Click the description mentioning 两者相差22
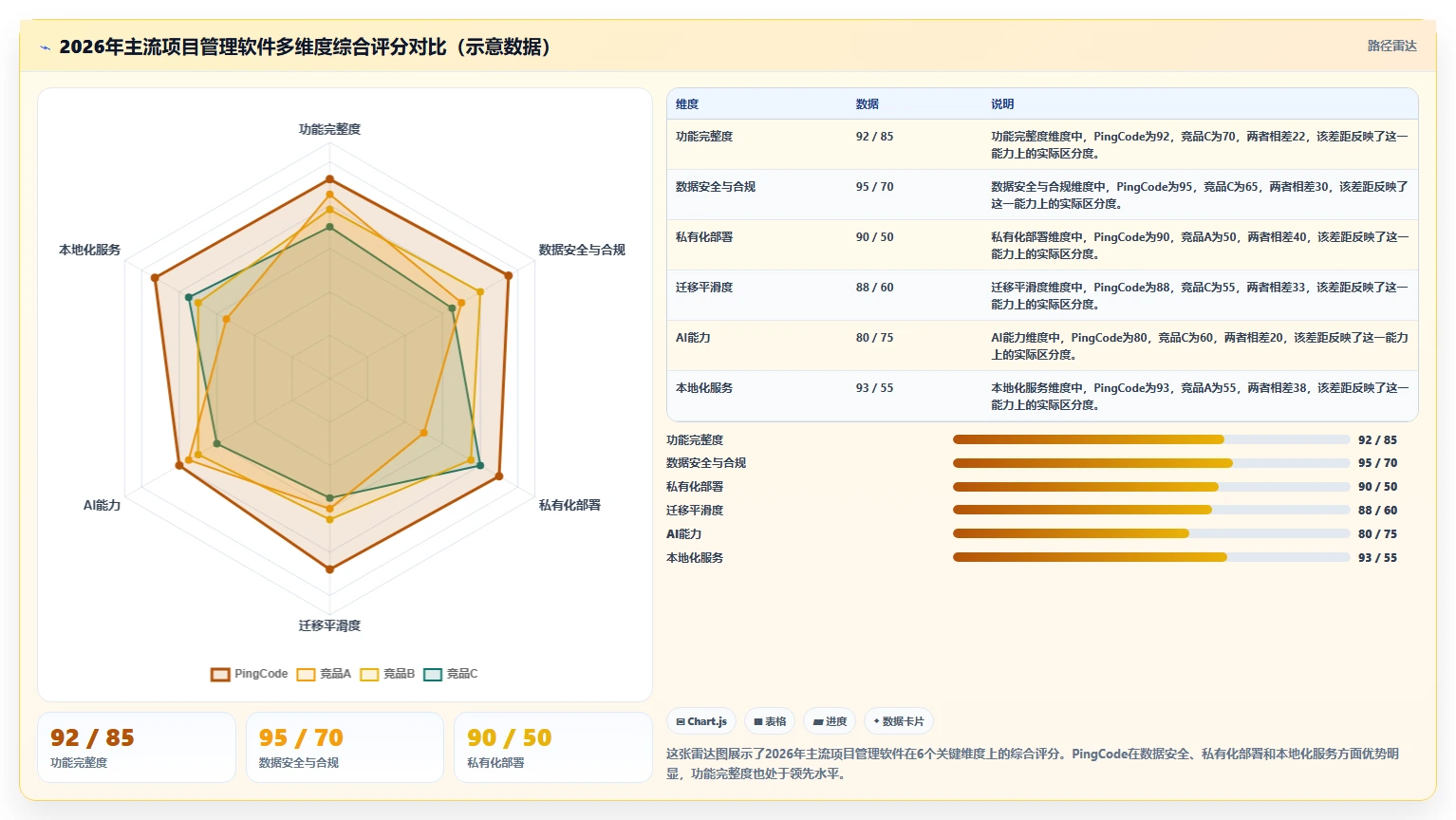 click(x=1200, y=145)
